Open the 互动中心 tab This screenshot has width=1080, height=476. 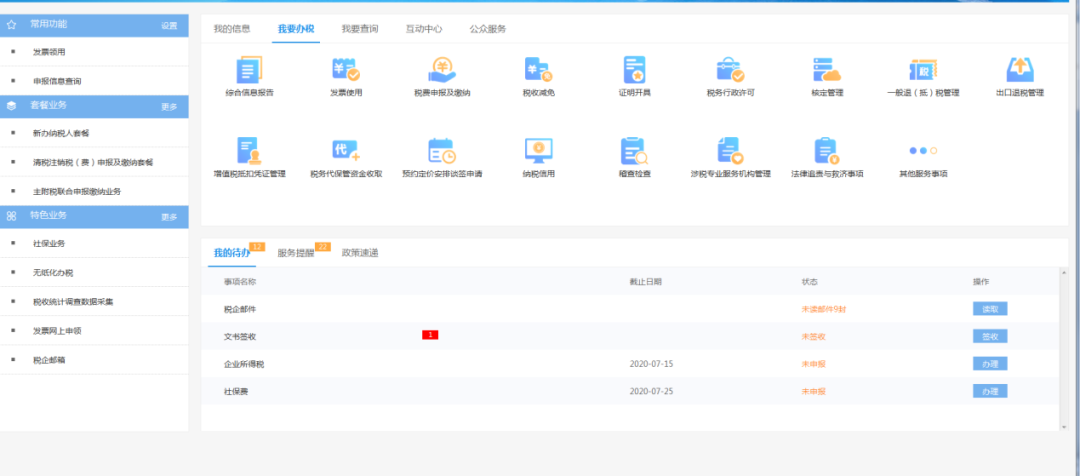[424, 29]
